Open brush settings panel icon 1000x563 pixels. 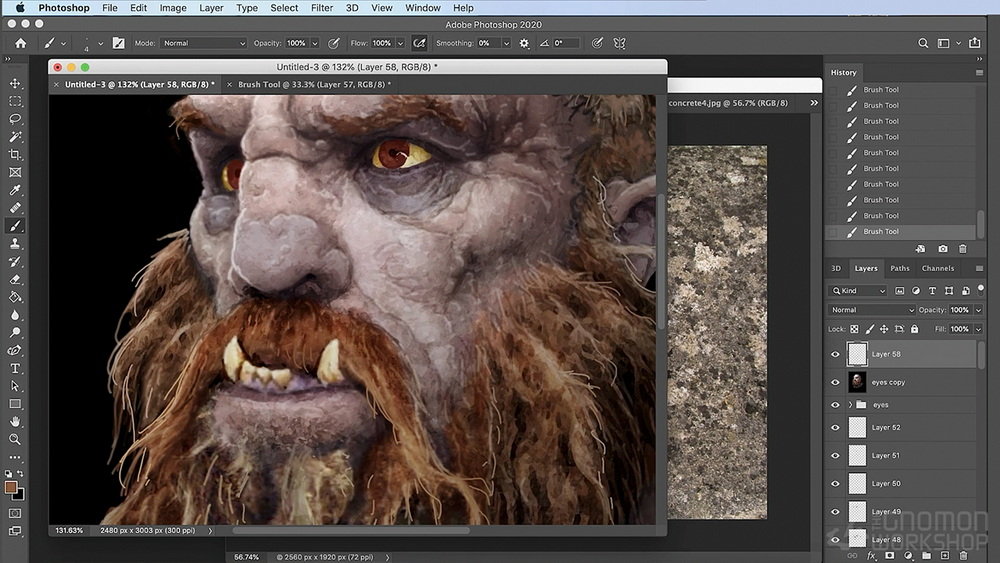[119, 43]
